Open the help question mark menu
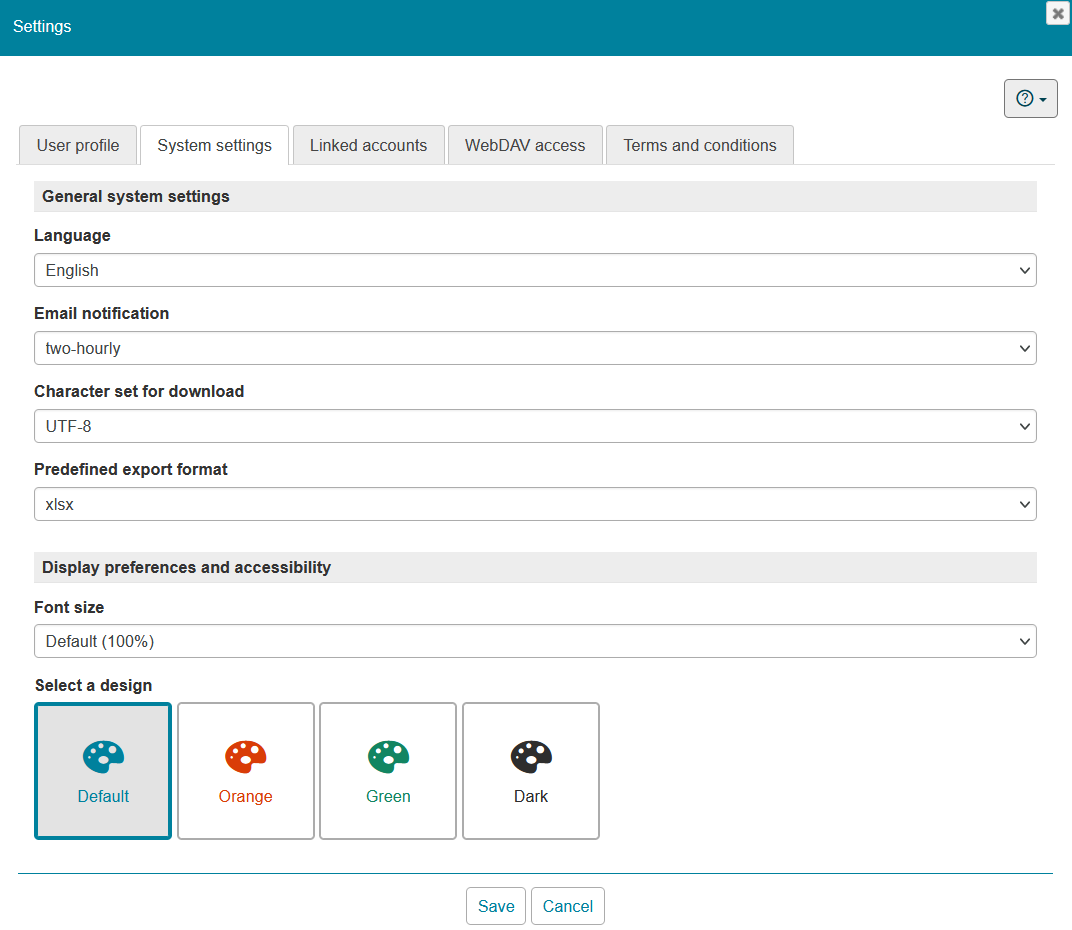 point(1030,99)
